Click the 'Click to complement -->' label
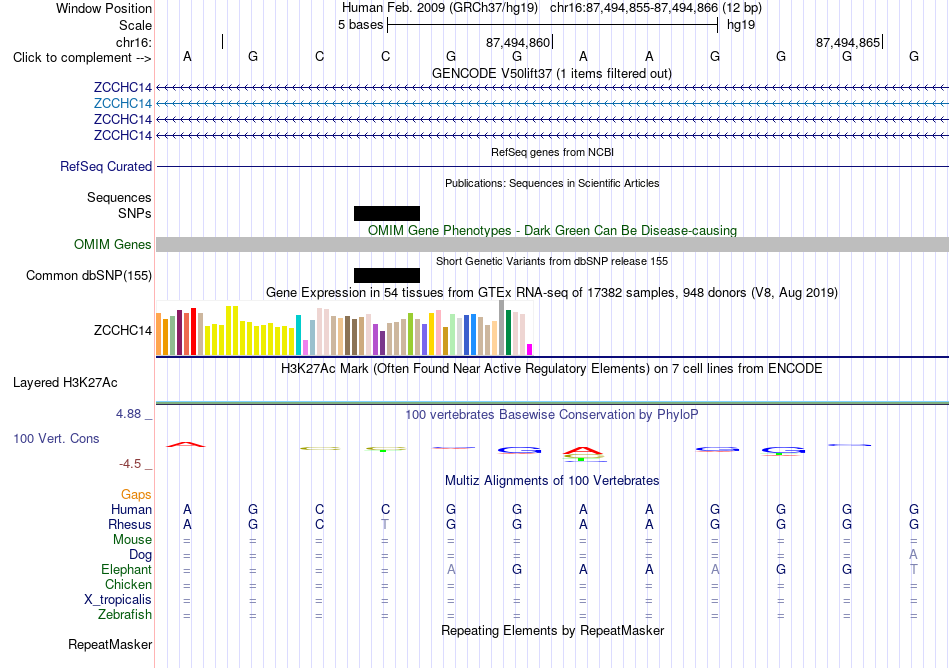950x668 pixels. coord(82,58)
